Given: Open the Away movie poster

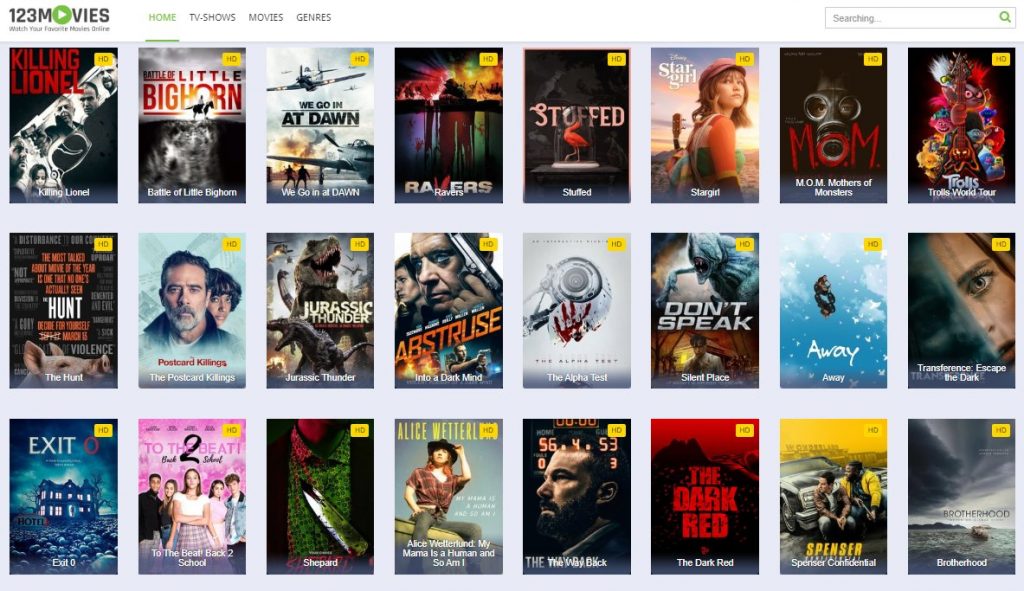Looking at the screenshot, I should click(833, 311).
